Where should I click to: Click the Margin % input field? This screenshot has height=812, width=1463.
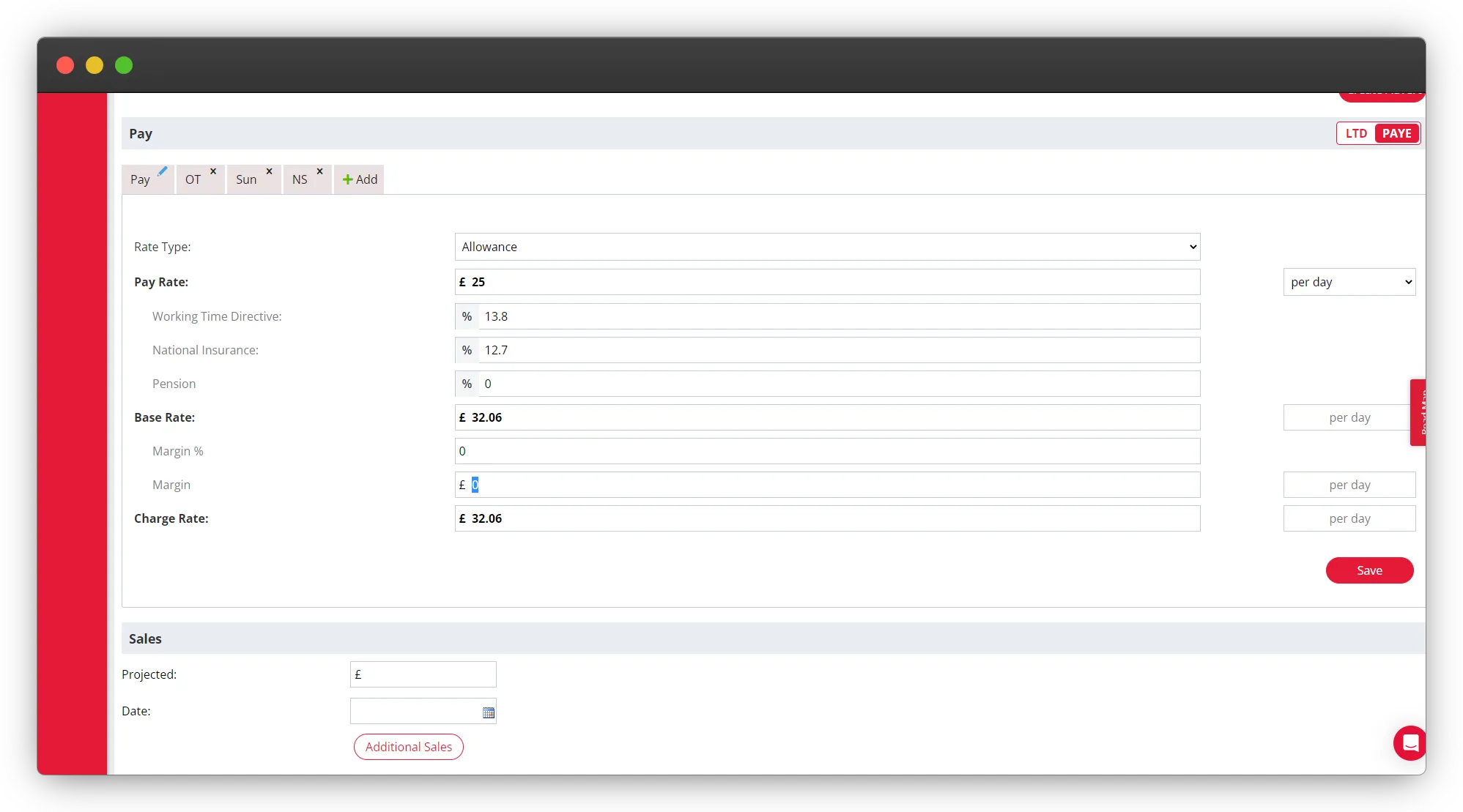point(827,451)
